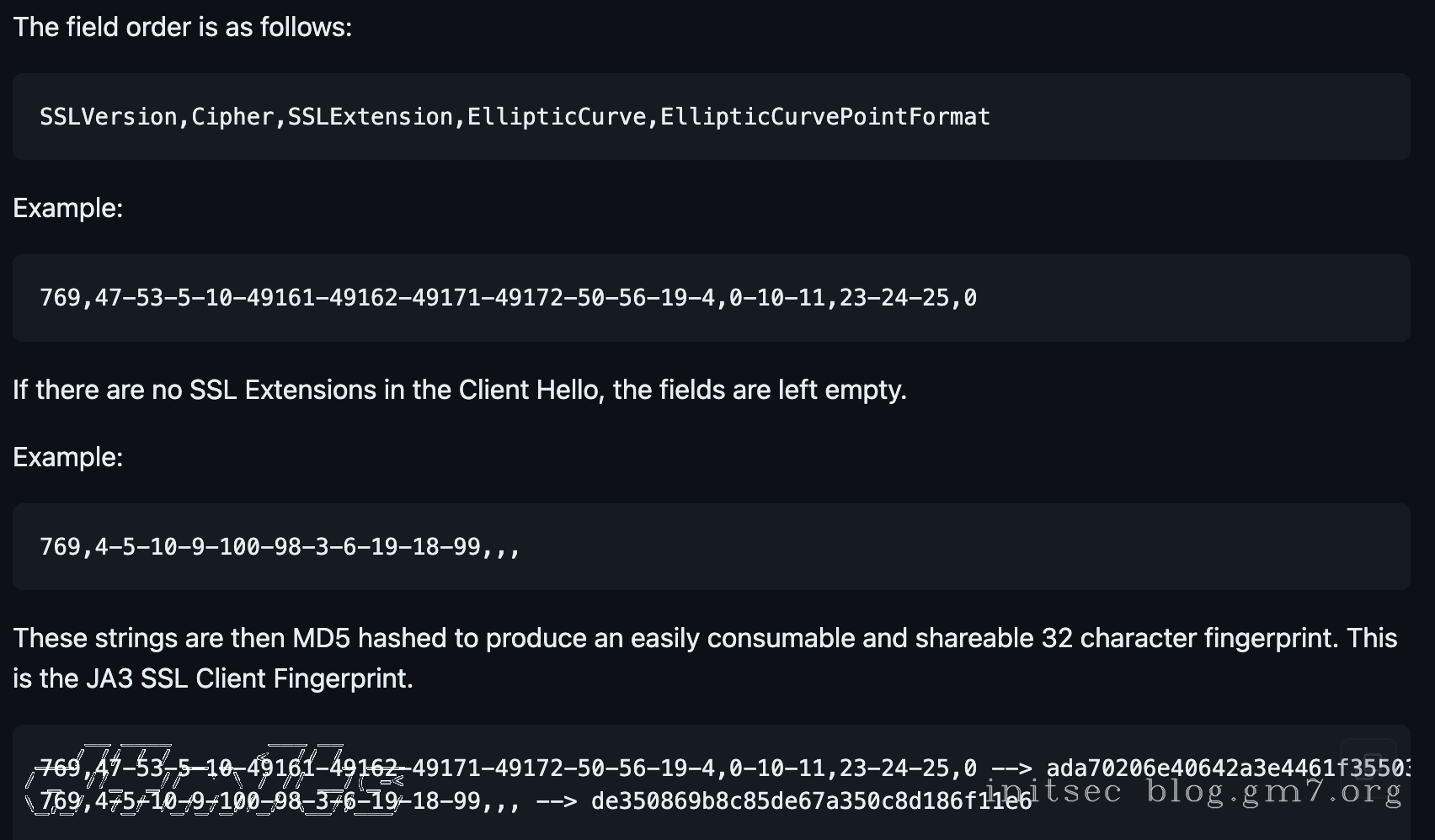This screenshot has height=840, width=1435.
Task: Click the EllipticCurvePointFormat field name
Action: (824, 117)
